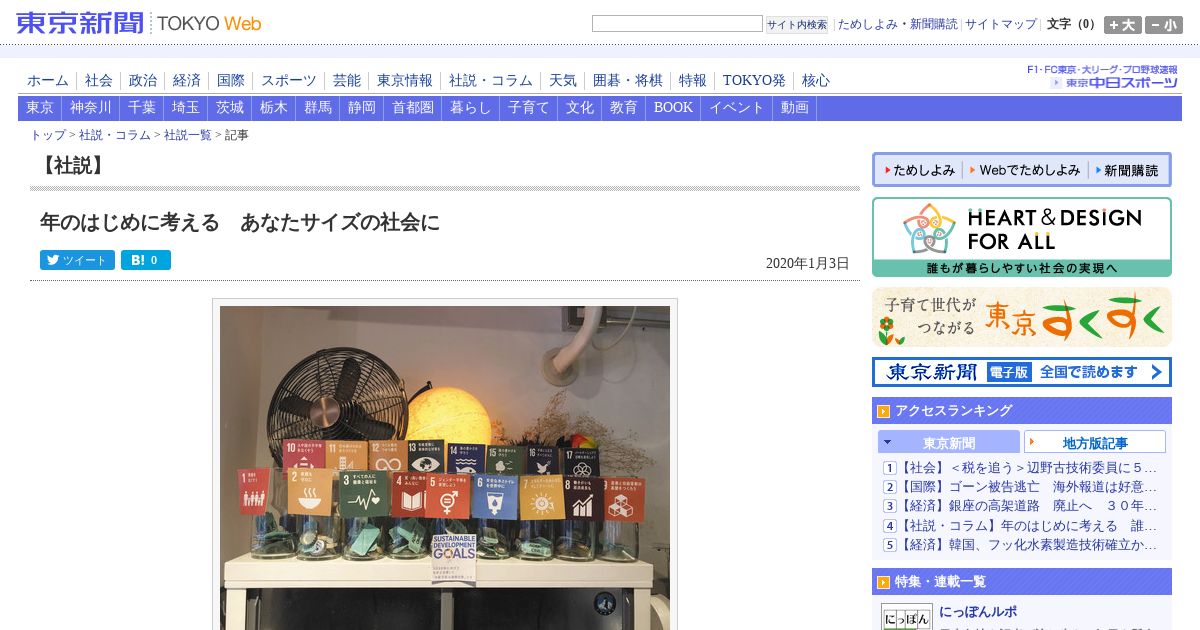
Task: Open the TOKYO発 navigation item
Action: coord(754,81)
